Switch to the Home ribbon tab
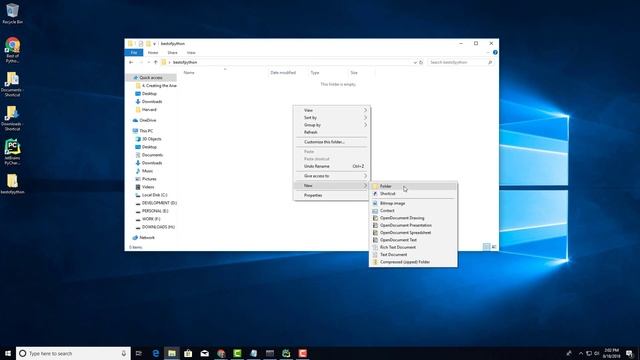Image resolution: width=640 pixels, height=360 pixels. [153, 53]
